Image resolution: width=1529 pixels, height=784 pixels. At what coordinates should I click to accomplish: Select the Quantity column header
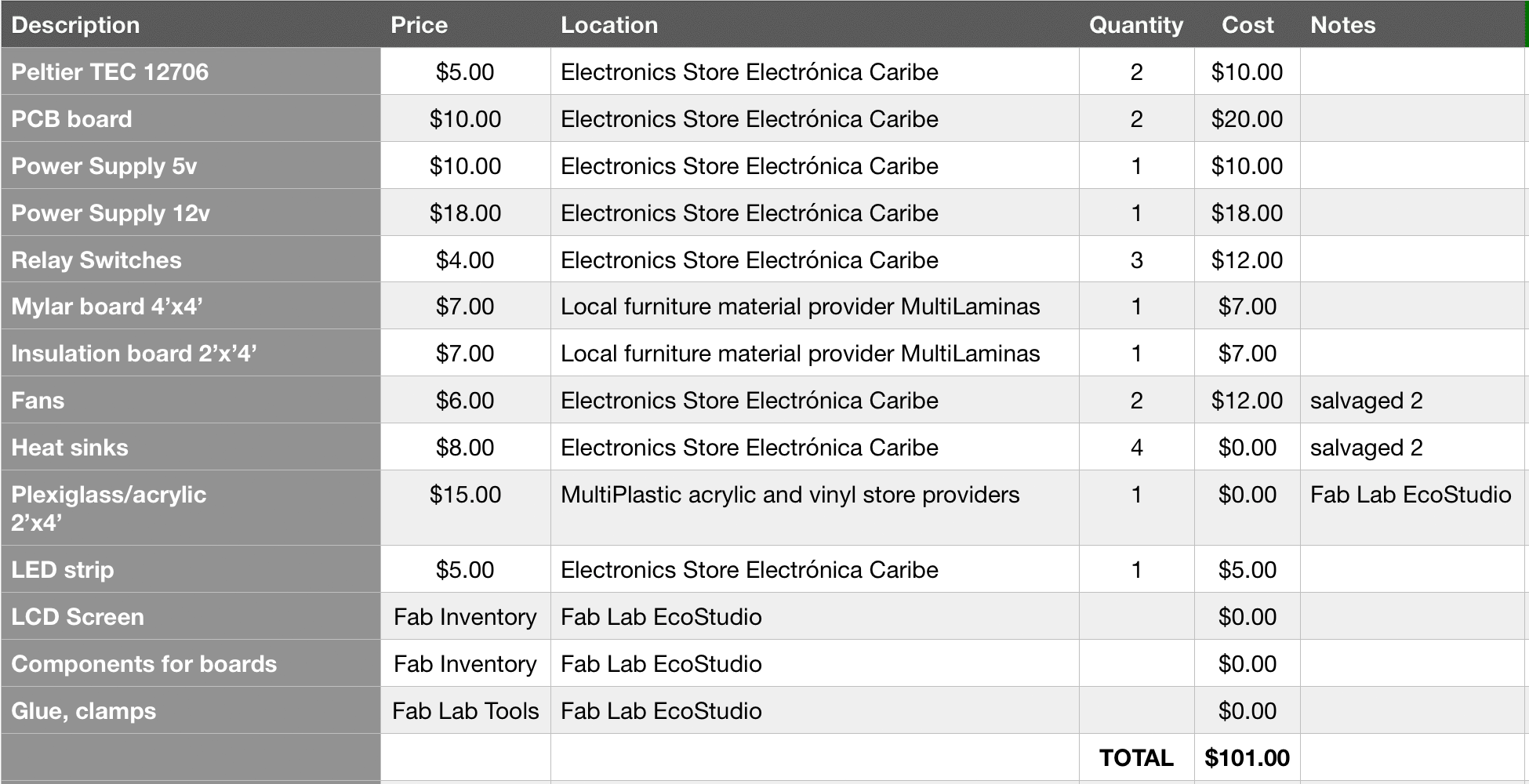coord(1136,24)
